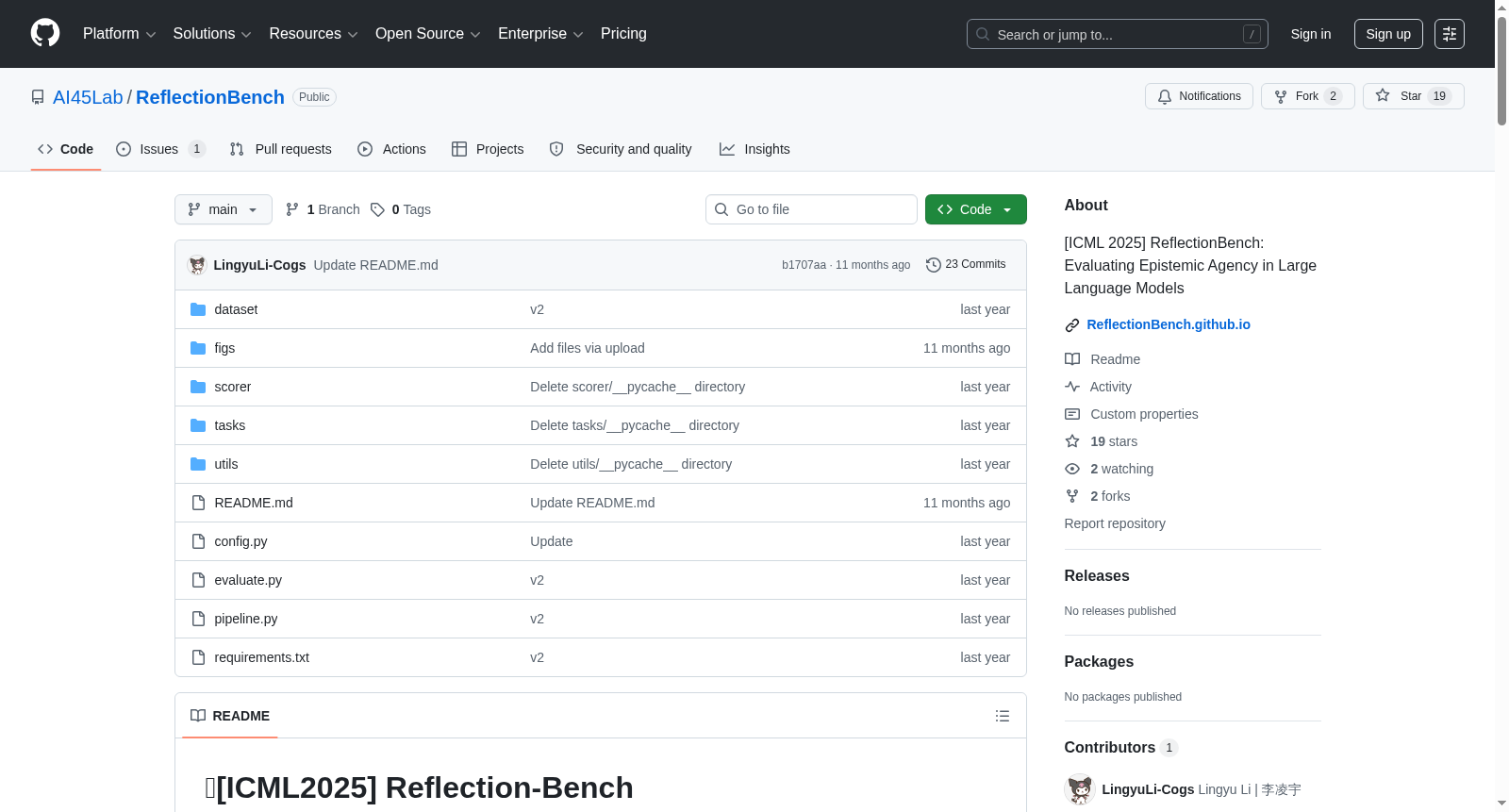Open the Contributors heading link
Viewport: 1509px width, 812px height.
point(1110,748)
